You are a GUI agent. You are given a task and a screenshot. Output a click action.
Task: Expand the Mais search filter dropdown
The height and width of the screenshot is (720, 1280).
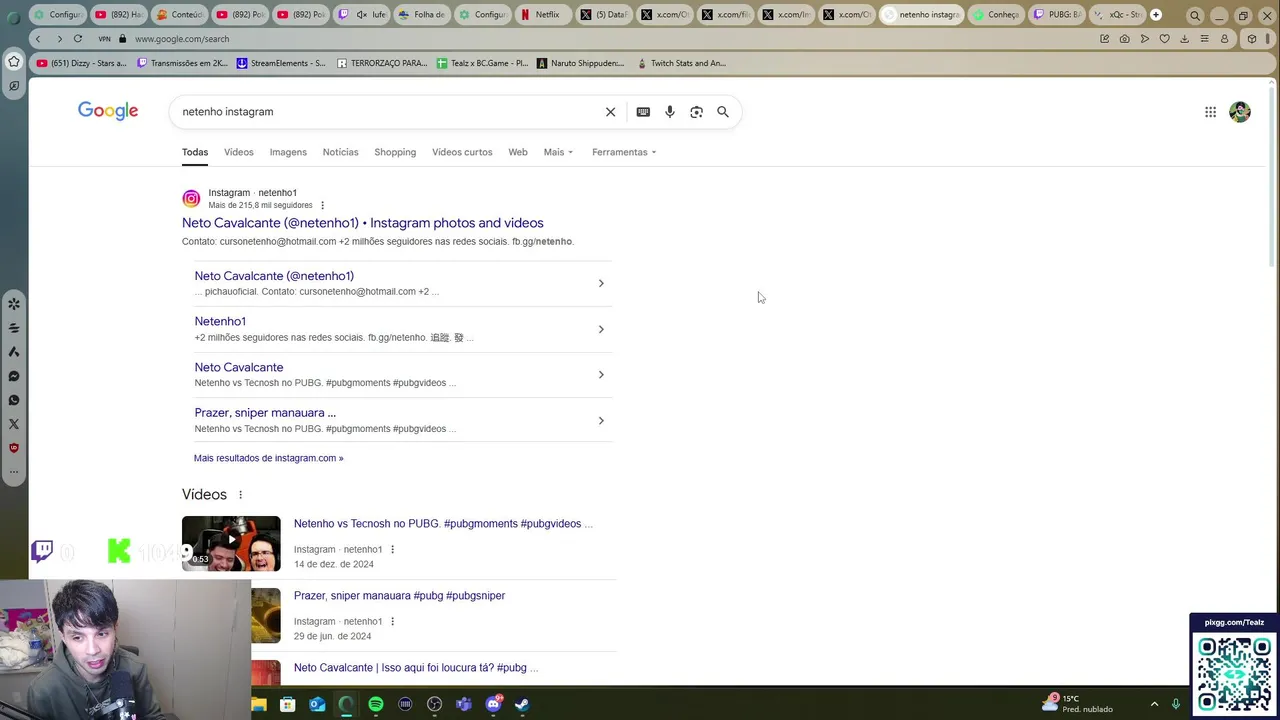tap(558, 152)
